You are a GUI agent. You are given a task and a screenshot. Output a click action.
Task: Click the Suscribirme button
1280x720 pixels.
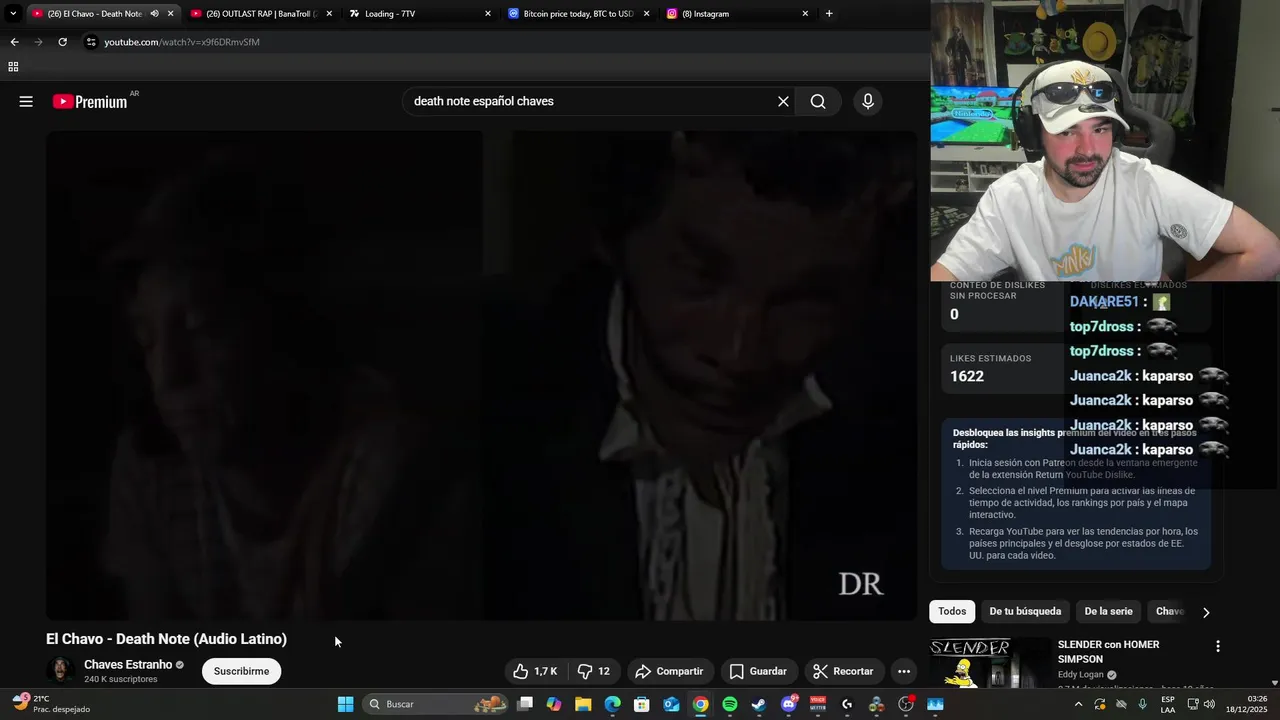[241, 671]
